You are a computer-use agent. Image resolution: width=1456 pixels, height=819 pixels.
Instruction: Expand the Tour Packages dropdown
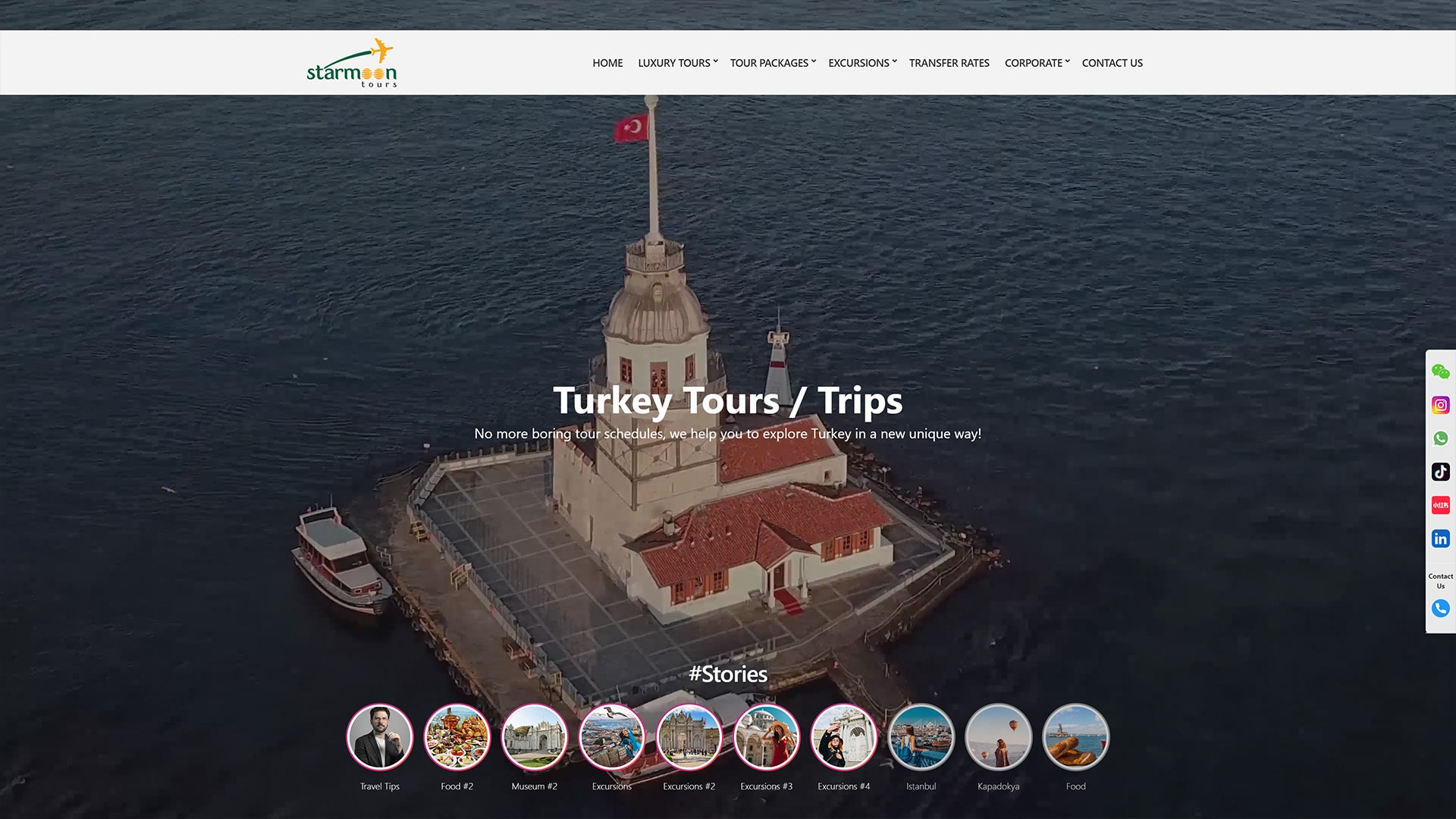772,63
